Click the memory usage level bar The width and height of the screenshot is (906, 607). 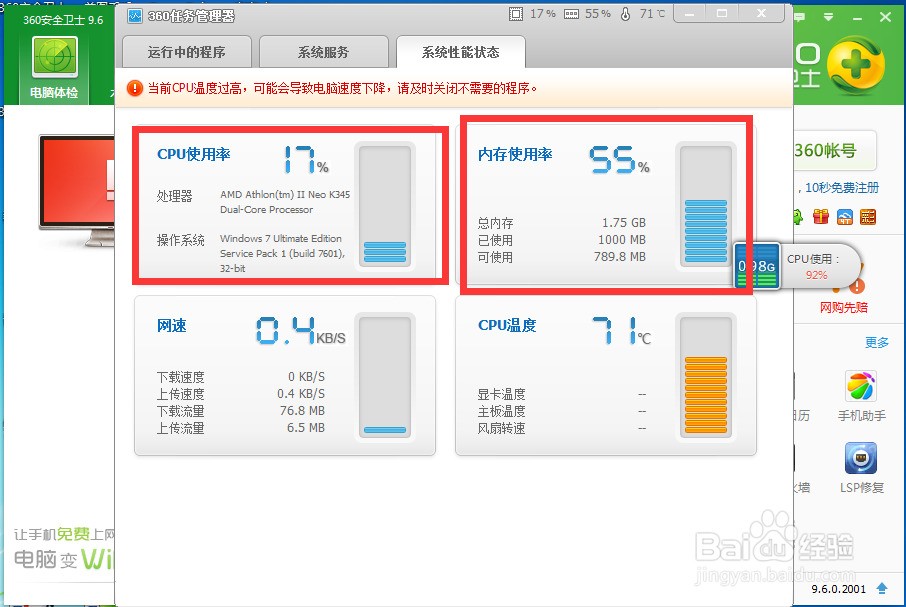coord(706,206)
